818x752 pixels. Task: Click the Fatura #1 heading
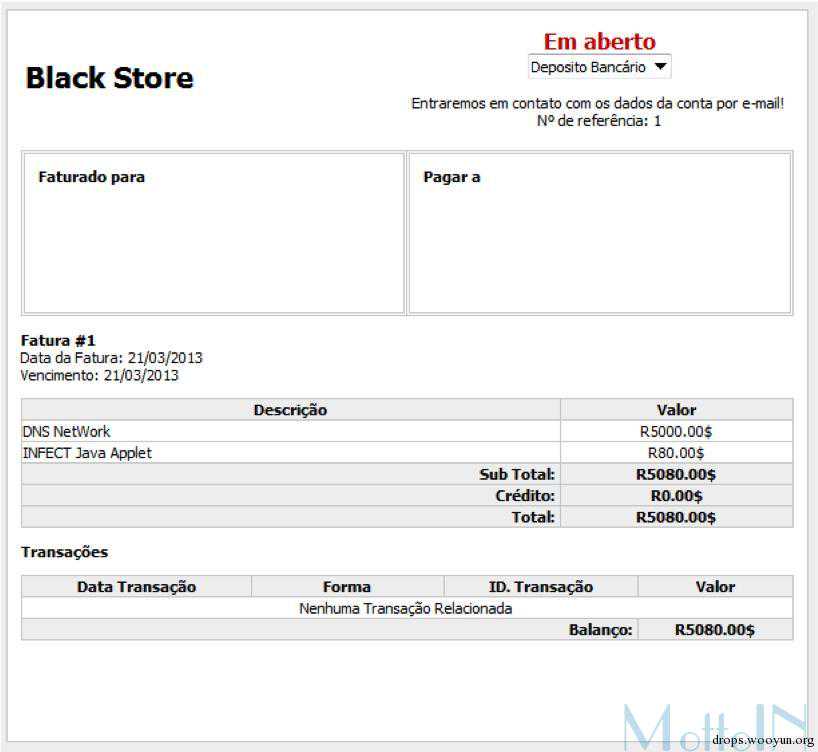coord(58,341)
